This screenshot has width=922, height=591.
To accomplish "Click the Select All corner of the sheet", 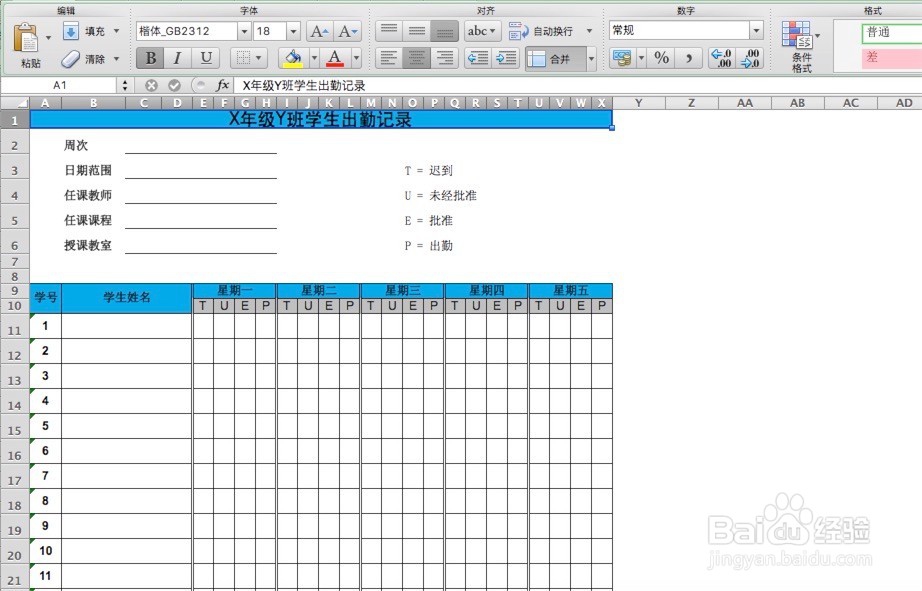I will pyautogui.click(x=15, y=103).
